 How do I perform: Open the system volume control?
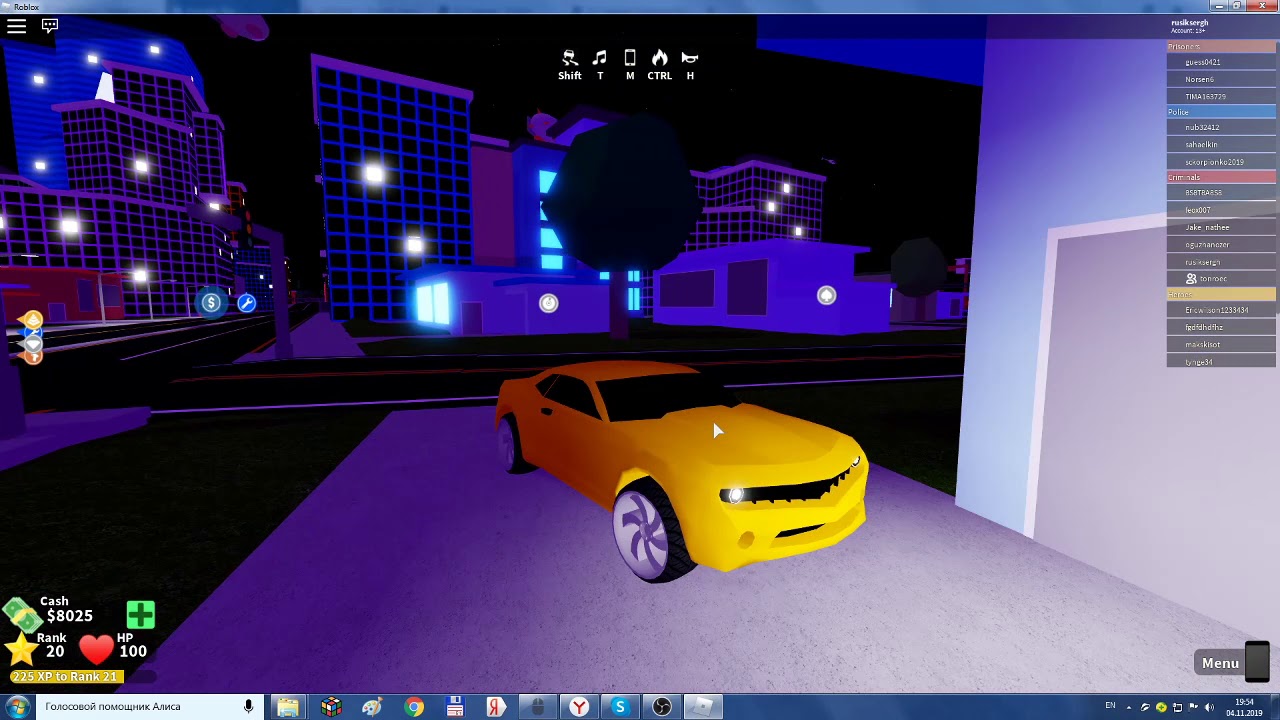point(1209,707)
